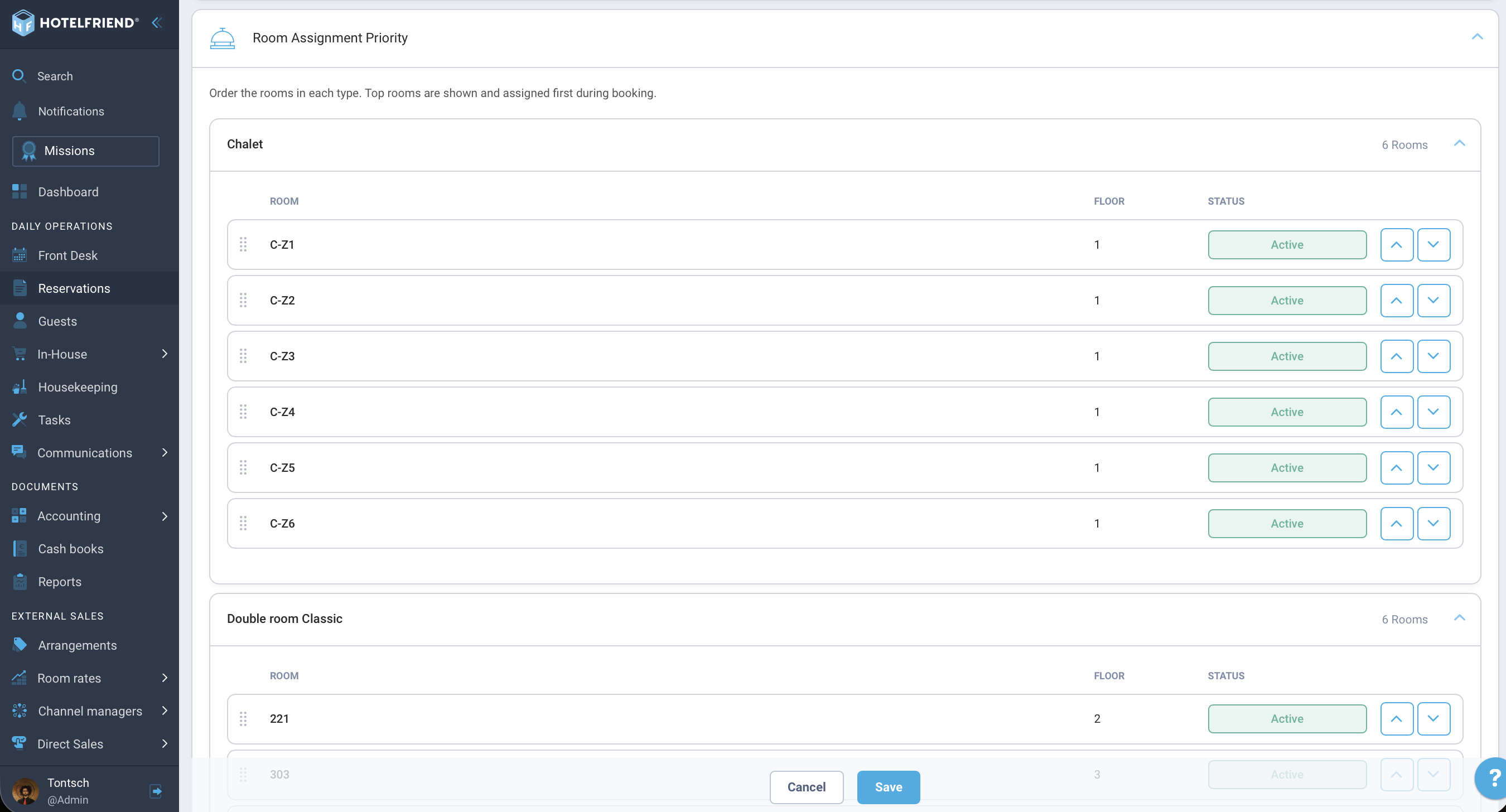Toggle Active status of room C-Z1

tap(1287, 244)
